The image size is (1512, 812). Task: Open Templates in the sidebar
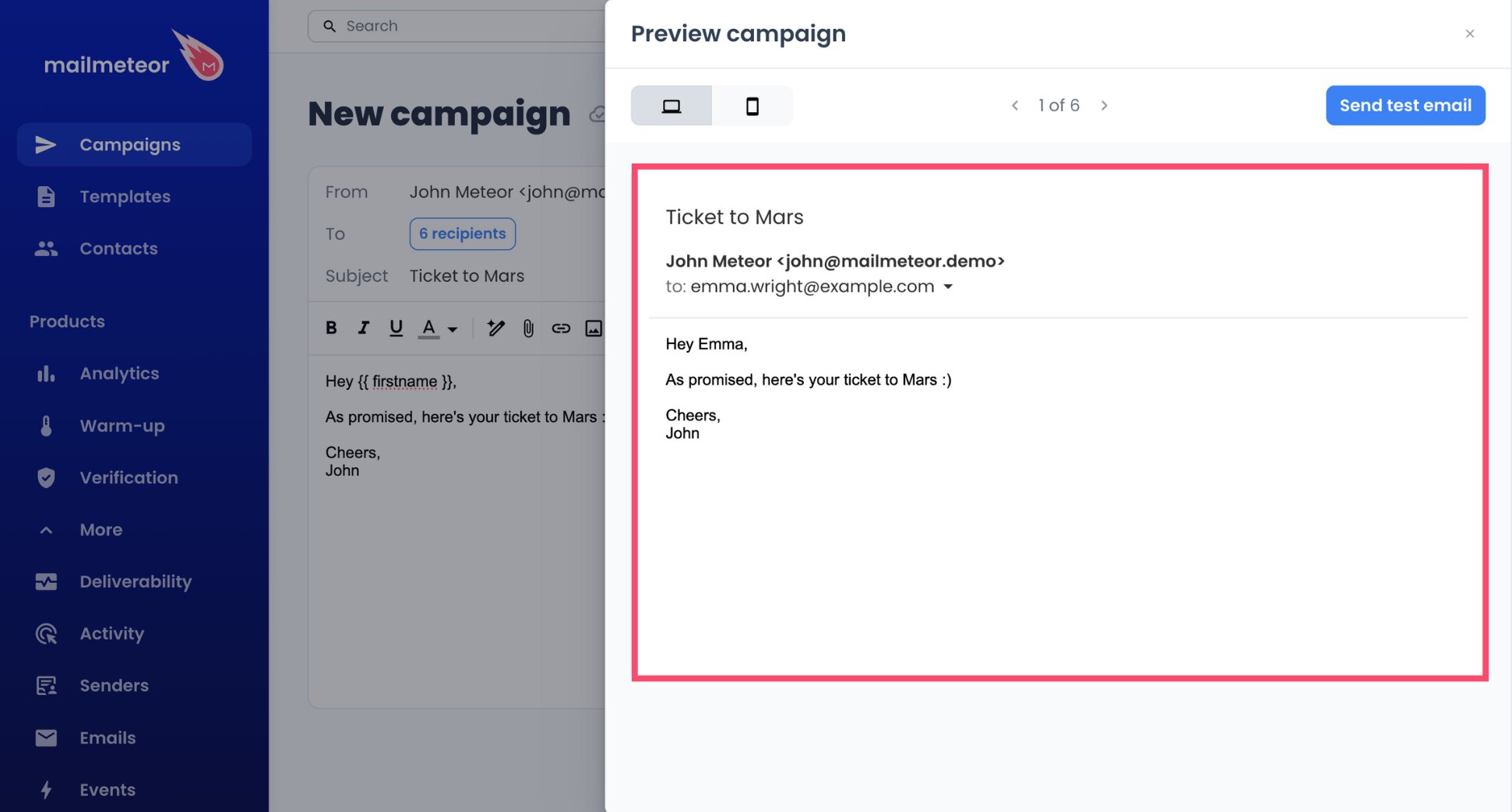tap(125, 197)
